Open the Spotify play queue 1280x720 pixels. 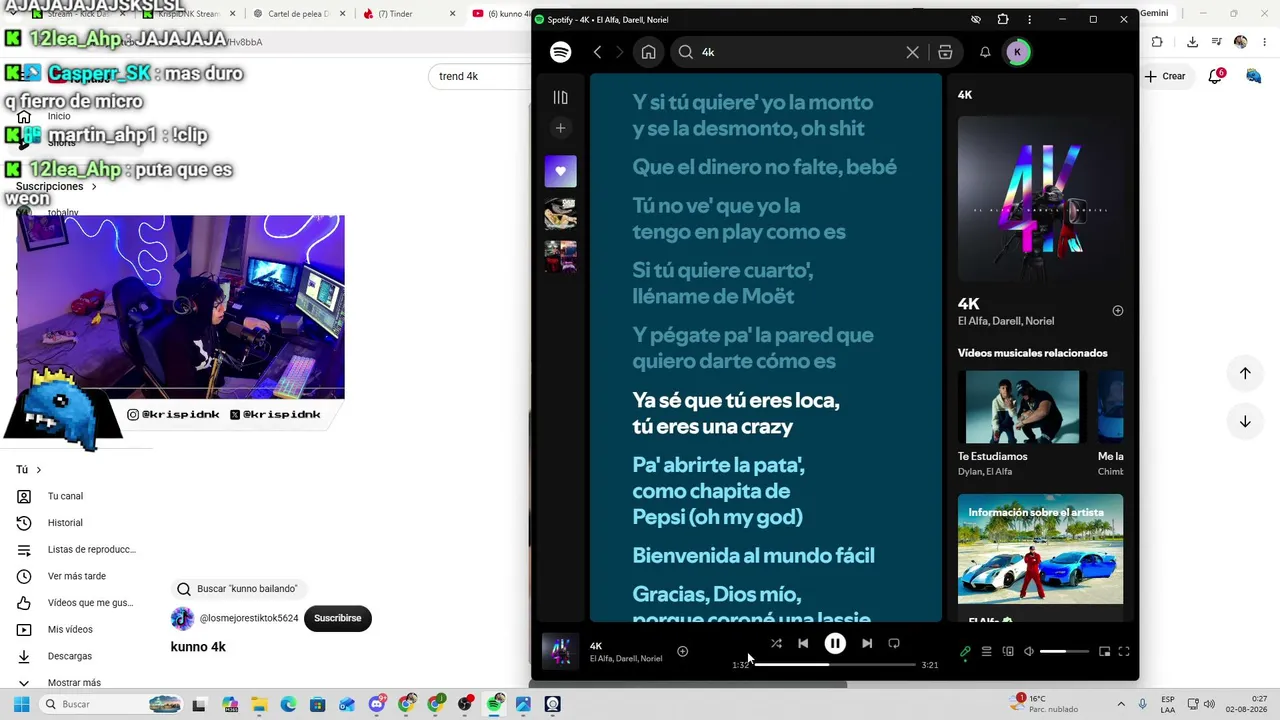(x=986, y=652)
